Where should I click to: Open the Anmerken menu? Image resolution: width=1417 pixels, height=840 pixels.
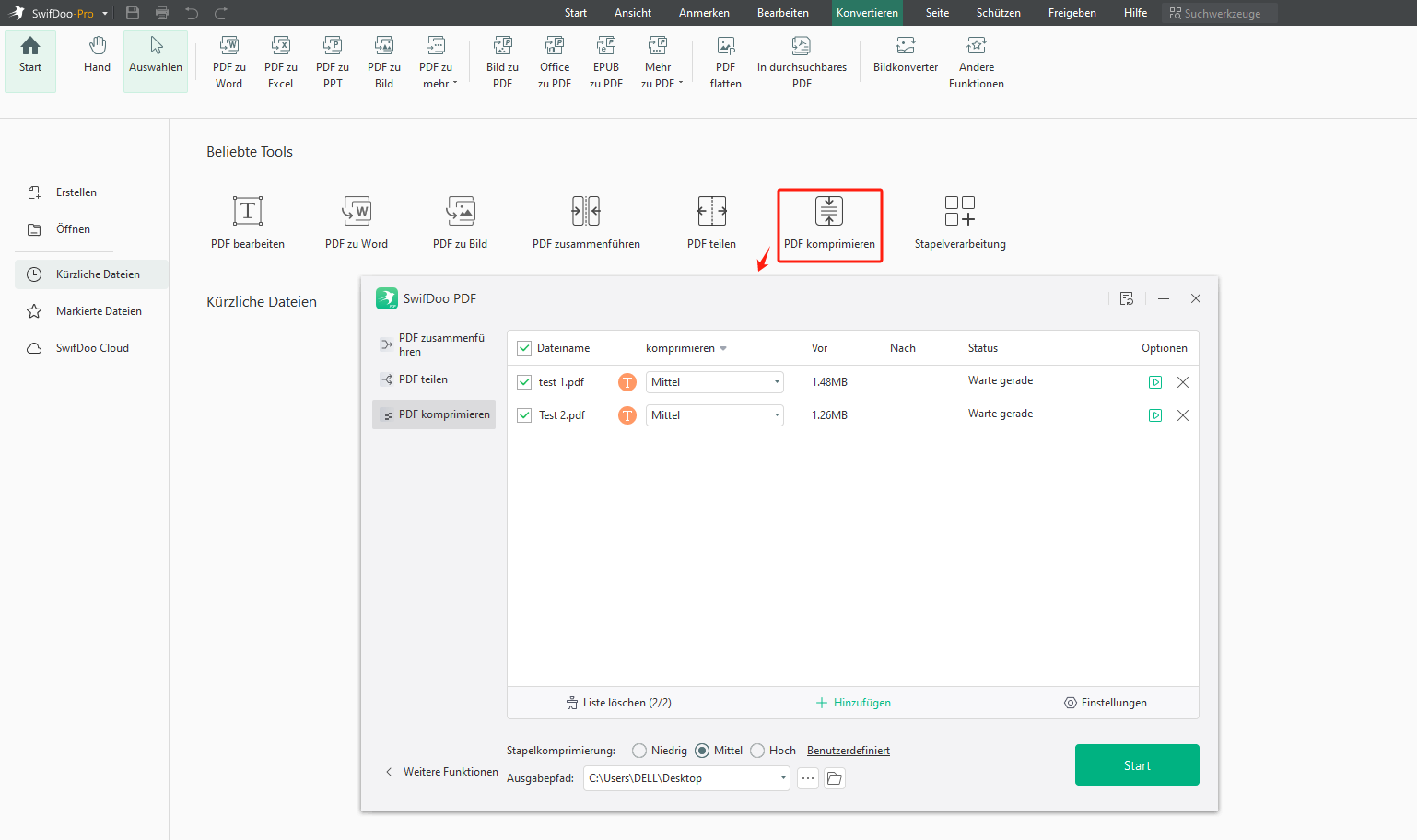704,13
